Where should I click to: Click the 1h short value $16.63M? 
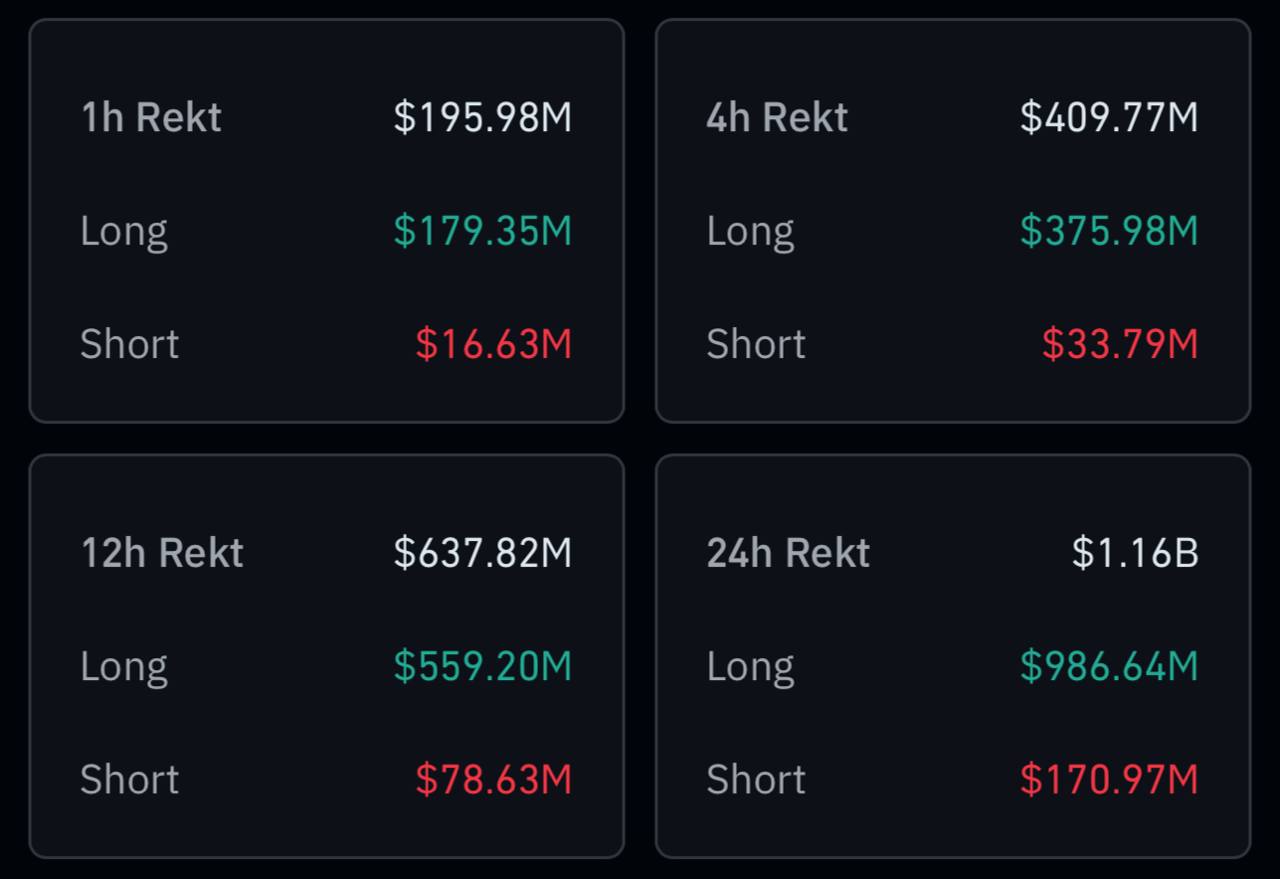493,344
